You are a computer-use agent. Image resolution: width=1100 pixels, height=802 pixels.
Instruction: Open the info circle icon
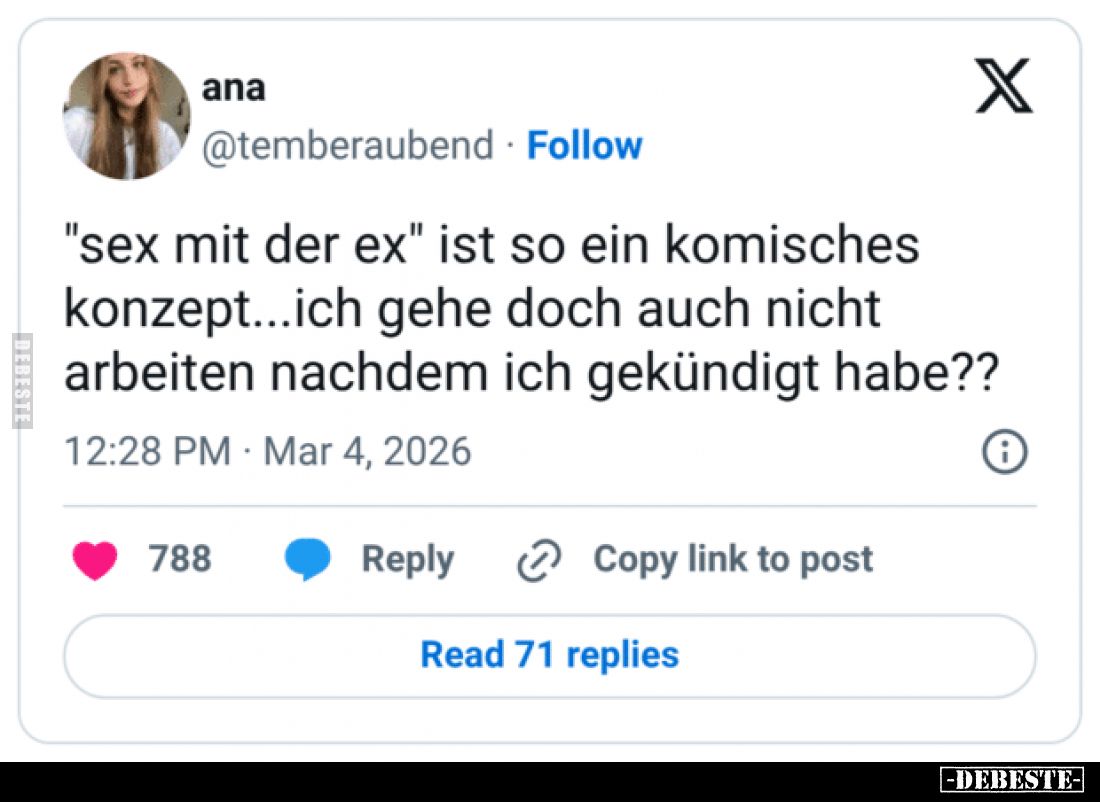coord(1005,453)
